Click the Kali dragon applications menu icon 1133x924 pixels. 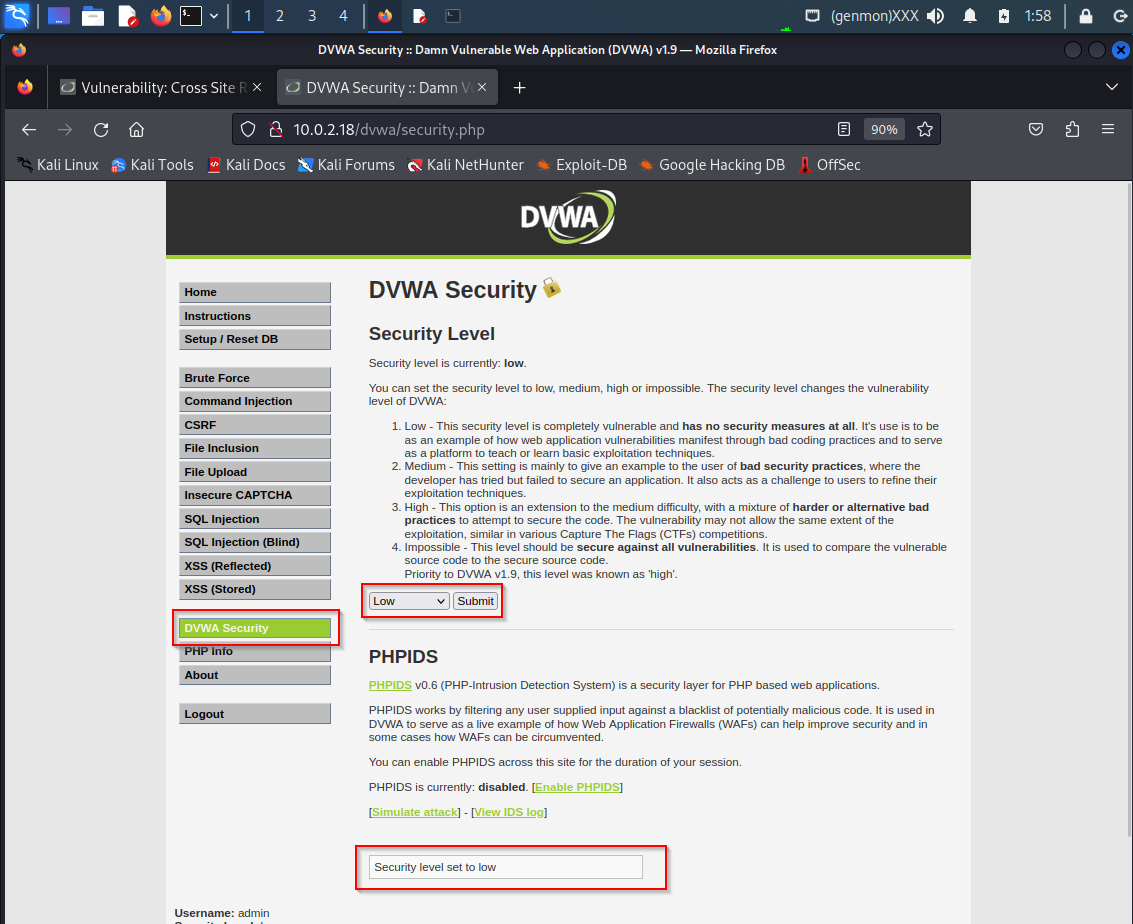[17, 15]
